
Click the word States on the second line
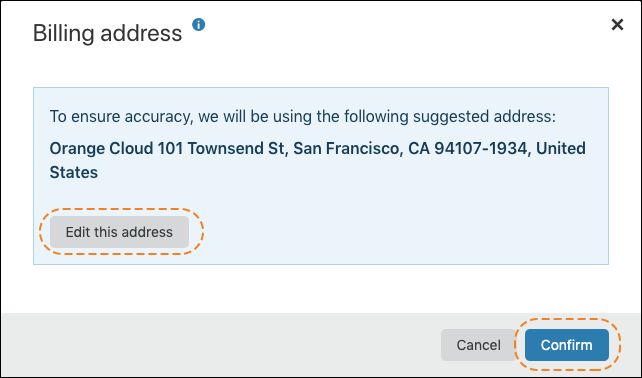[x=74, y=172]
